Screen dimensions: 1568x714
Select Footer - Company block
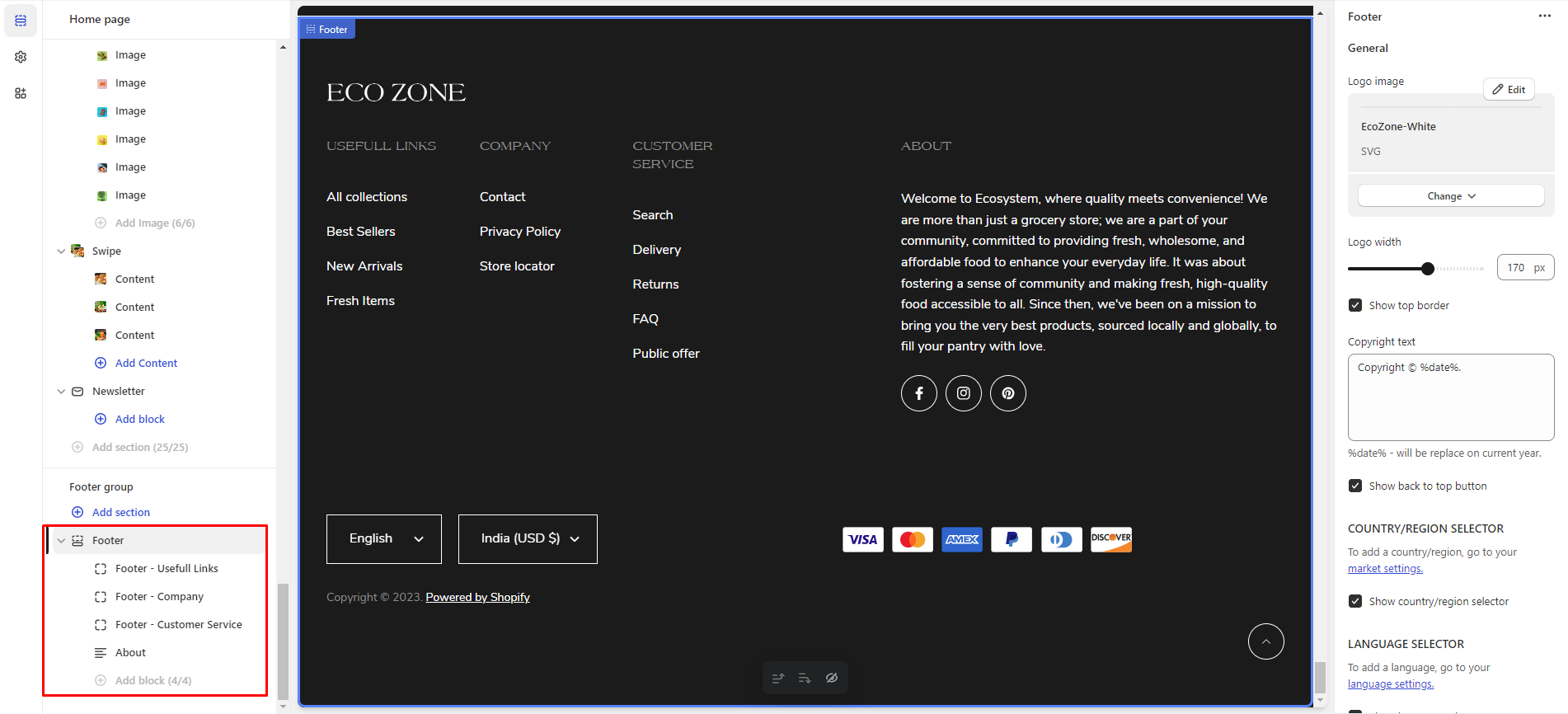[x=159, y=596]
